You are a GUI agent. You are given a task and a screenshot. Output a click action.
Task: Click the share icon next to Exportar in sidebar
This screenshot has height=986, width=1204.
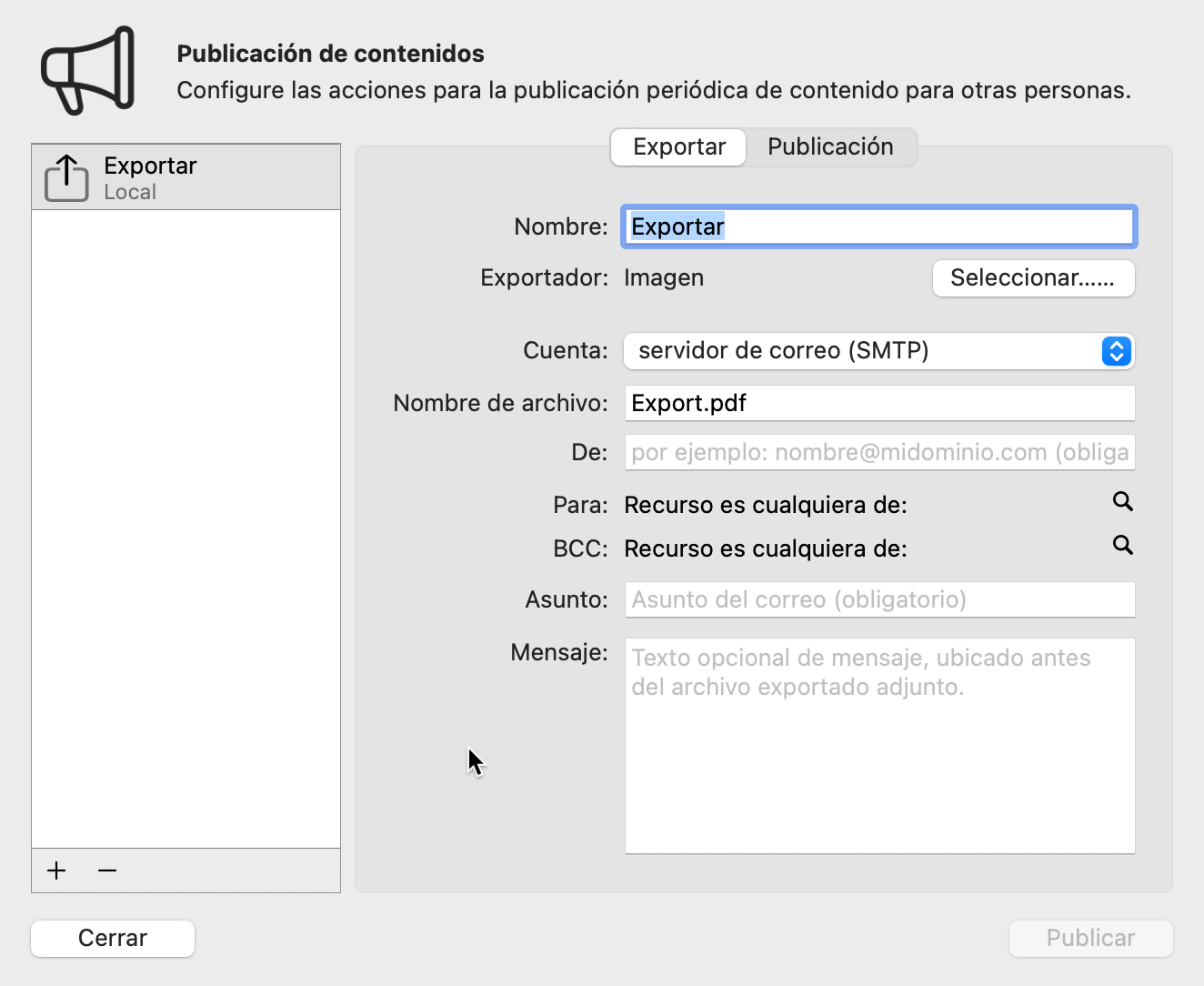click(x=65, y=176)
